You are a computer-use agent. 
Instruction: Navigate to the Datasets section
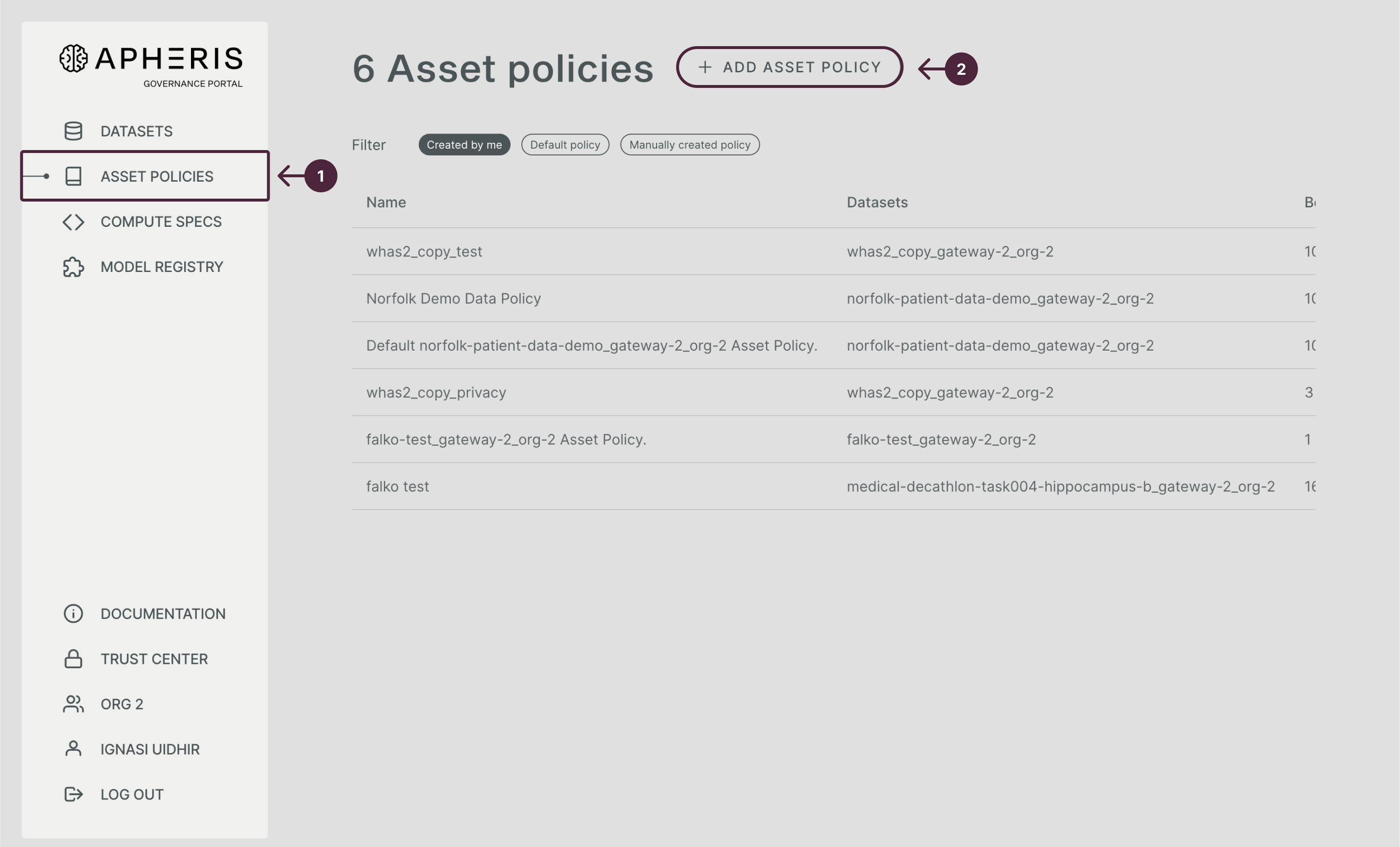[137, 131]
